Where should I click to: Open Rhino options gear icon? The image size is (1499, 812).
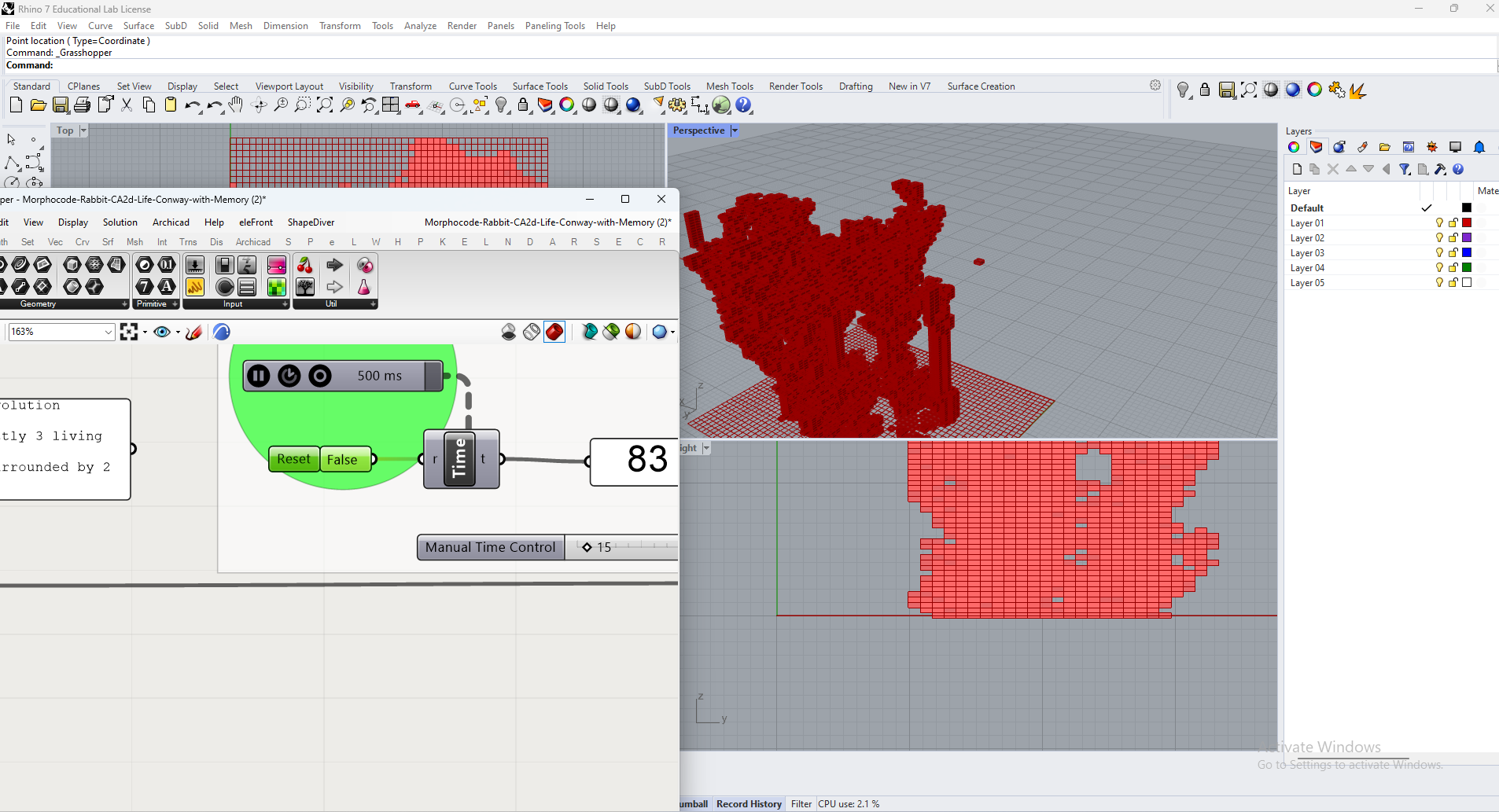(677, 105)
